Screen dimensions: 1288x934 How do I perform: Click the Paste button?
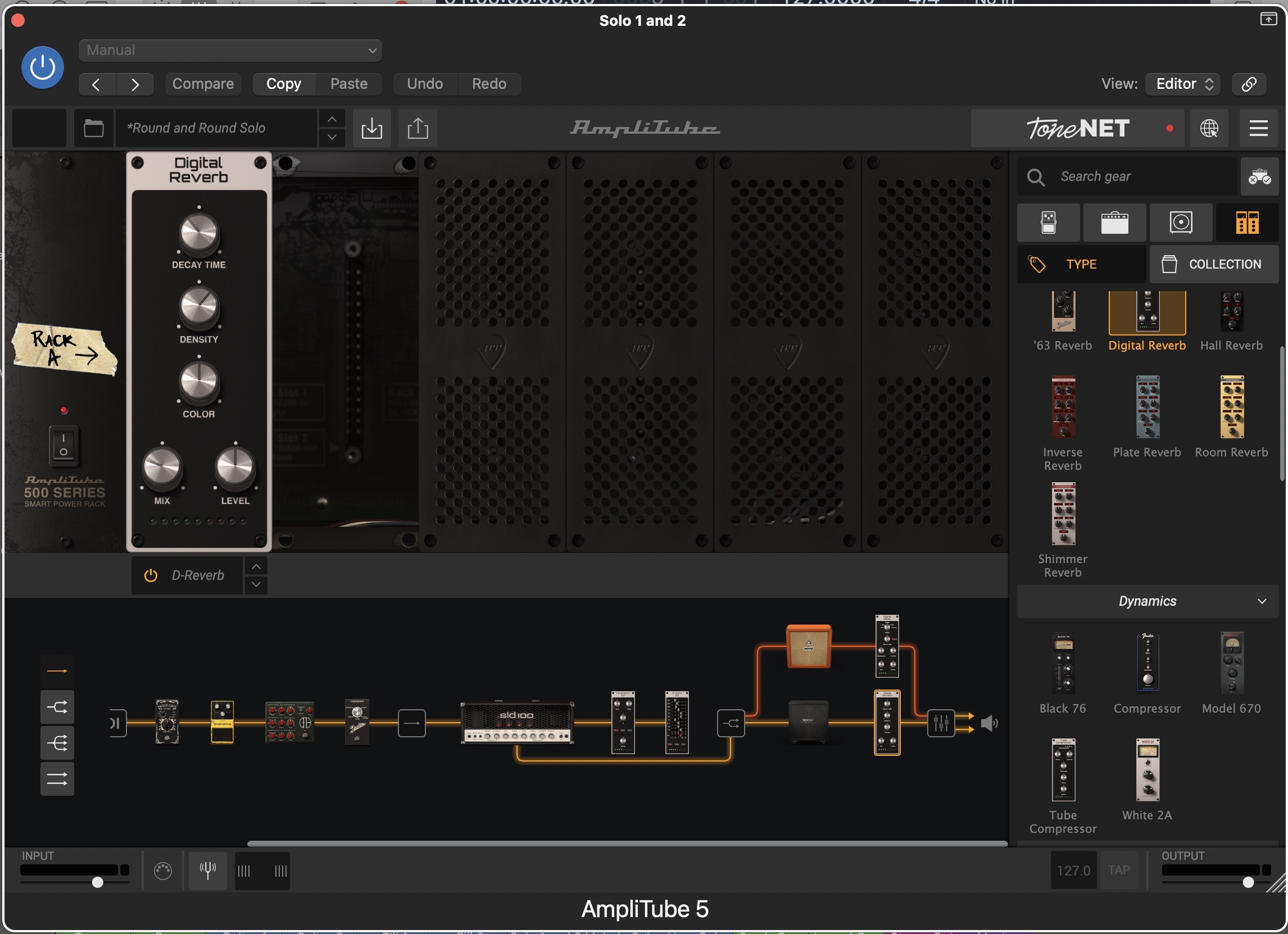tap(348, 84)
